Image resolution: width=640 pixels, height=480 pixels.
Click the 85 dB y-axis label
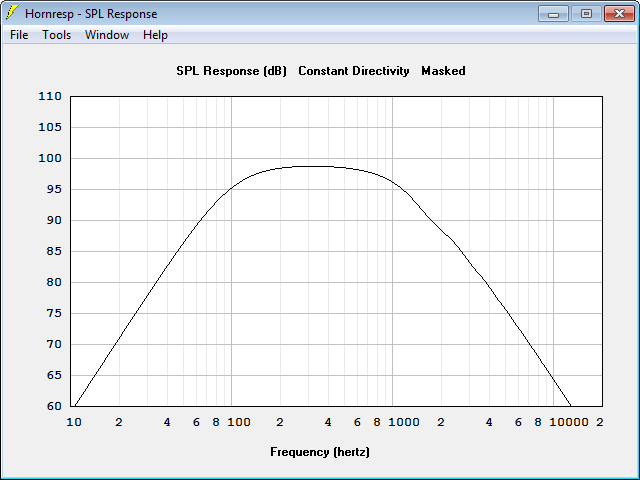click(x=53, y=251)
